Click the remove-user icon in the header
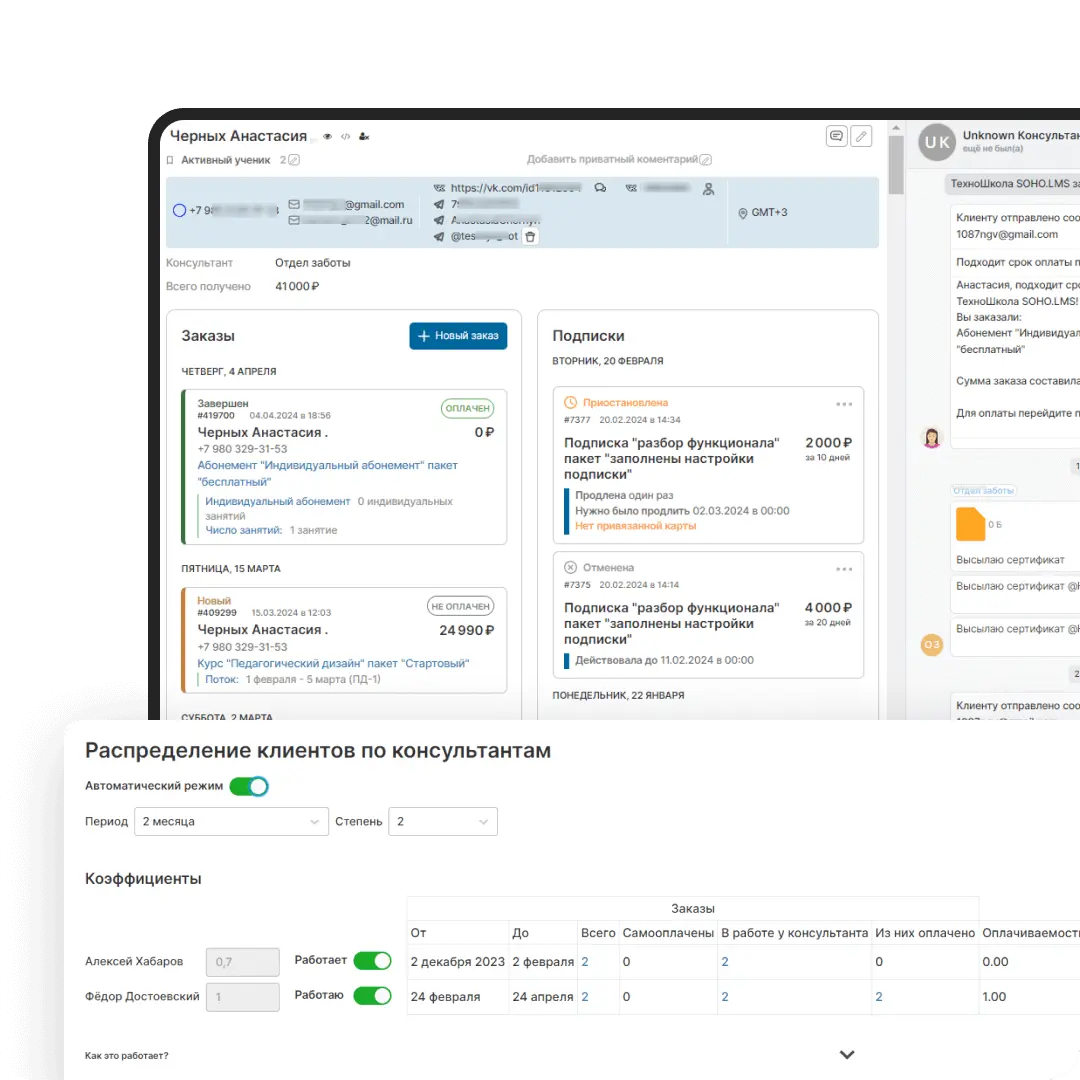This screenshot has height=1080, width=1080. click(364, 137)
